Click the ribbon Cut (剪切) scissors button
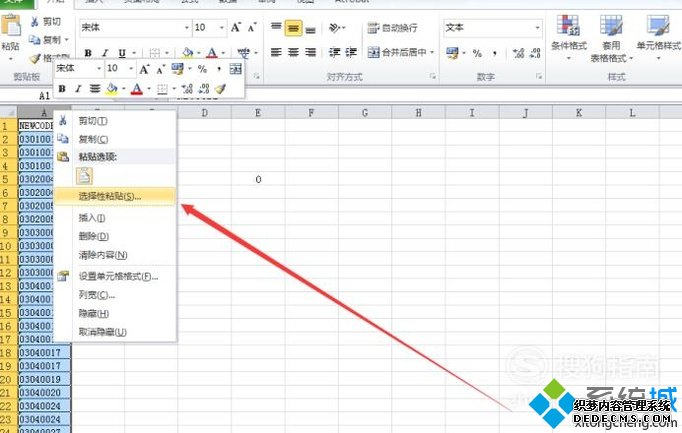Screen dimensions: 682x433 tap(45, 22)
